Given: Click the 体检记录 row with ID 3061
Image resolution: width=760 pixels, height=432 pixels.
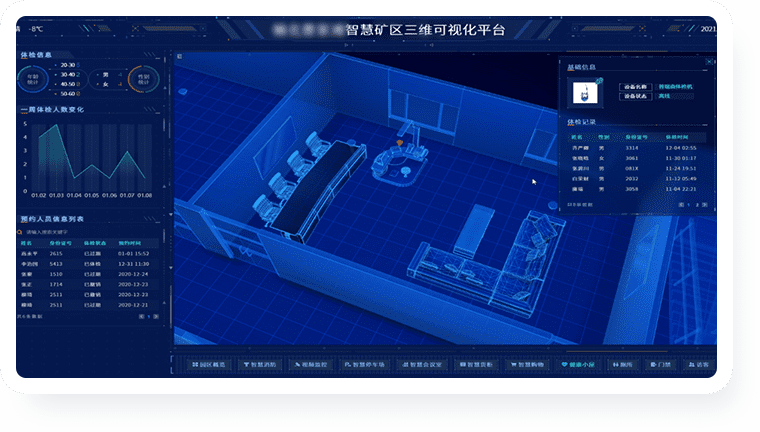Looking at the screenshot, I should tap(636, 158).
